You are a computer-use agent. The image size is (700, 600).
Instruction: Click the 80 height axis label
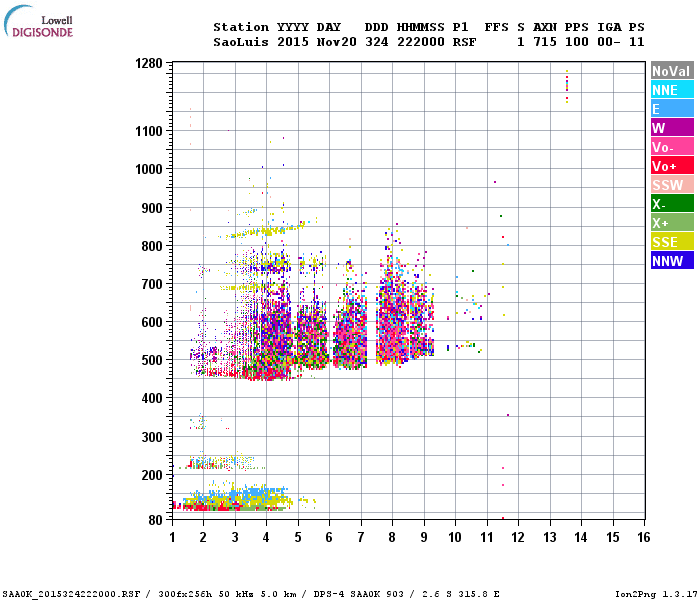pos(155,520)
